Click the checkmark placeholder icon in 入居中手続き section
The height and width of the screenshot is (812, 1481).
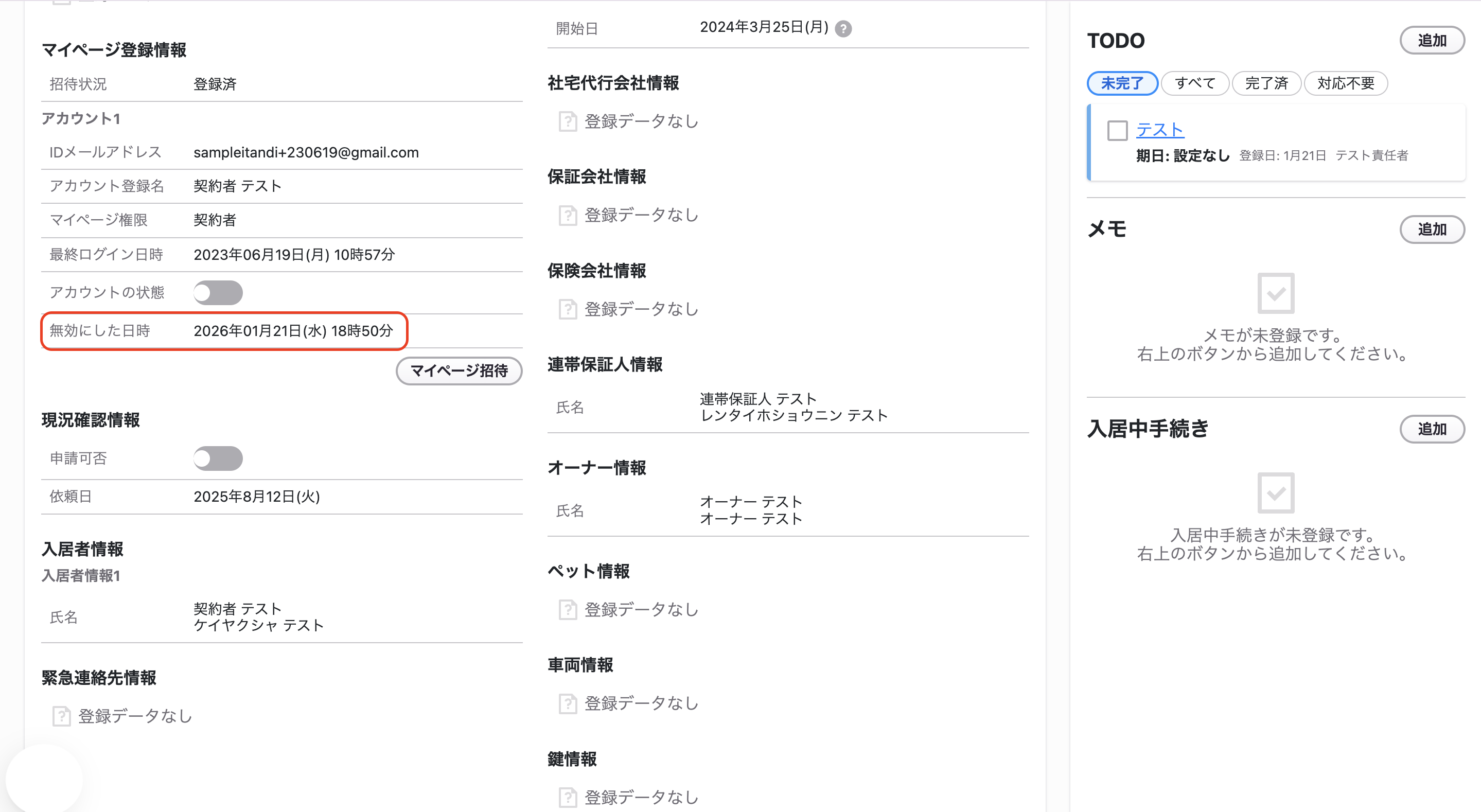tap(1276, 493)
